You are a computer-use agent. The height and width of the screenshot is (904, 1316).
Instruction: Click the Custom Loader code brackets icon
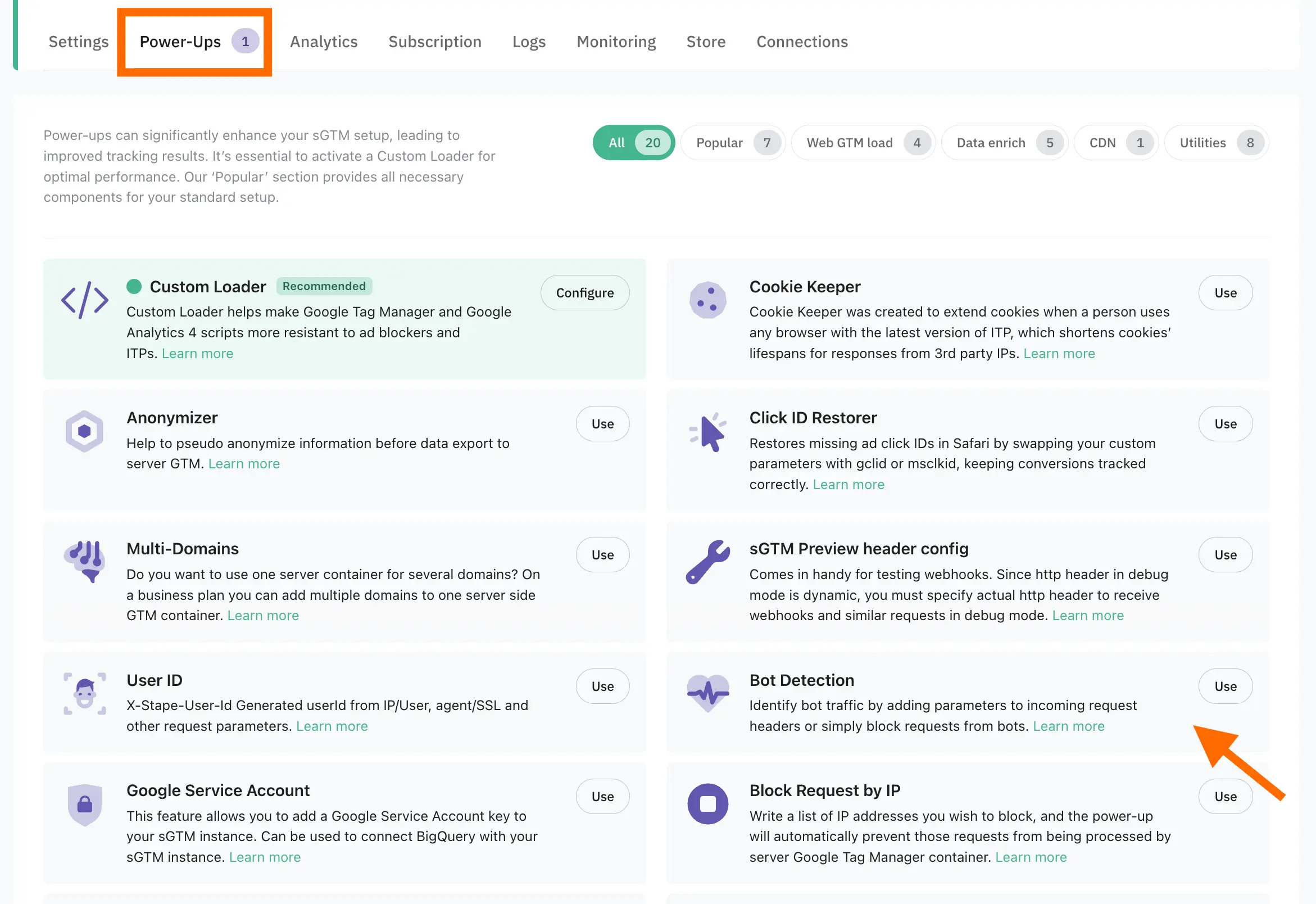tap(85, 300)
